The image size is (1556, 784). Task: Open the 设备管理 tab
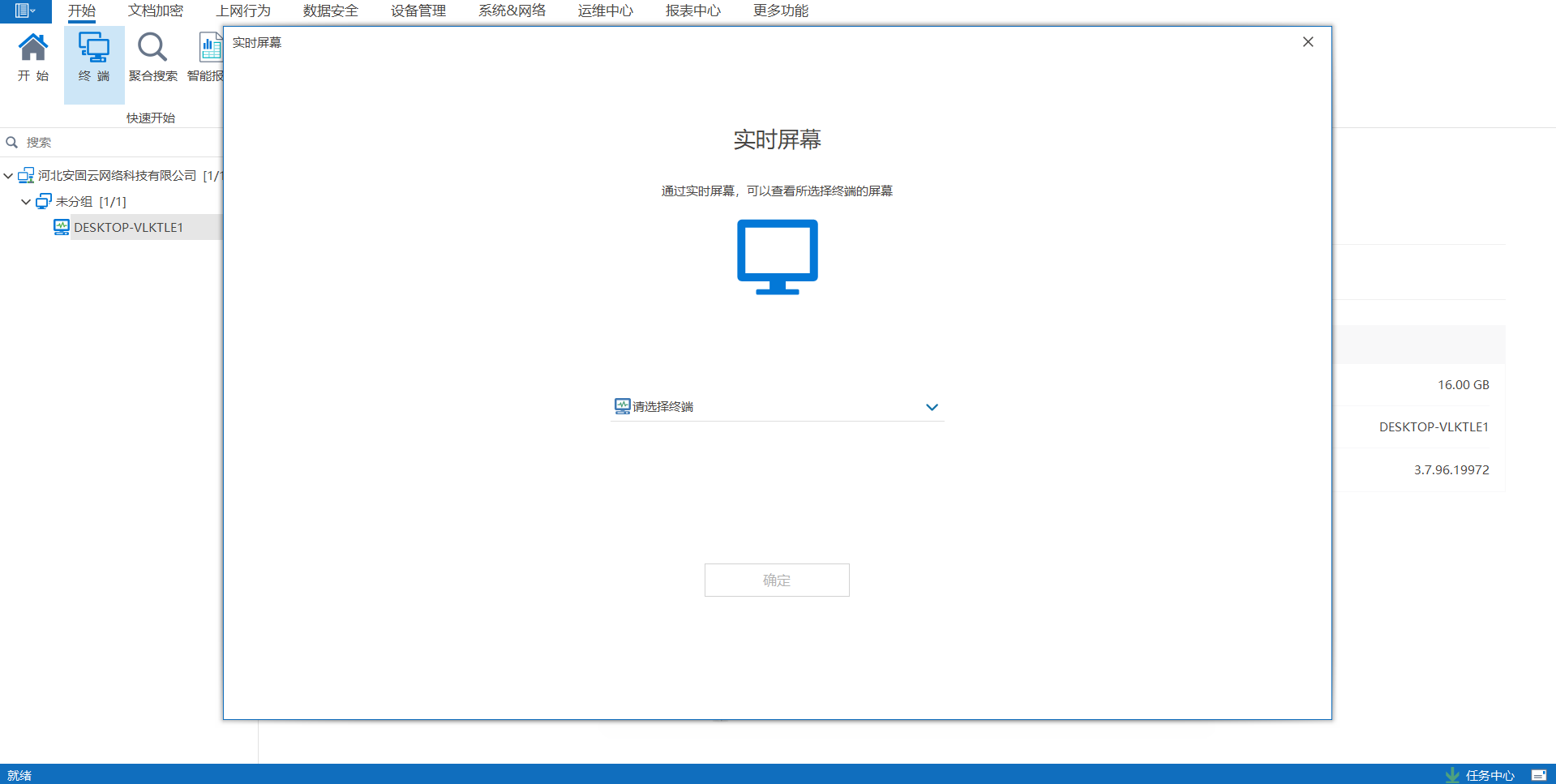(418, 11)
